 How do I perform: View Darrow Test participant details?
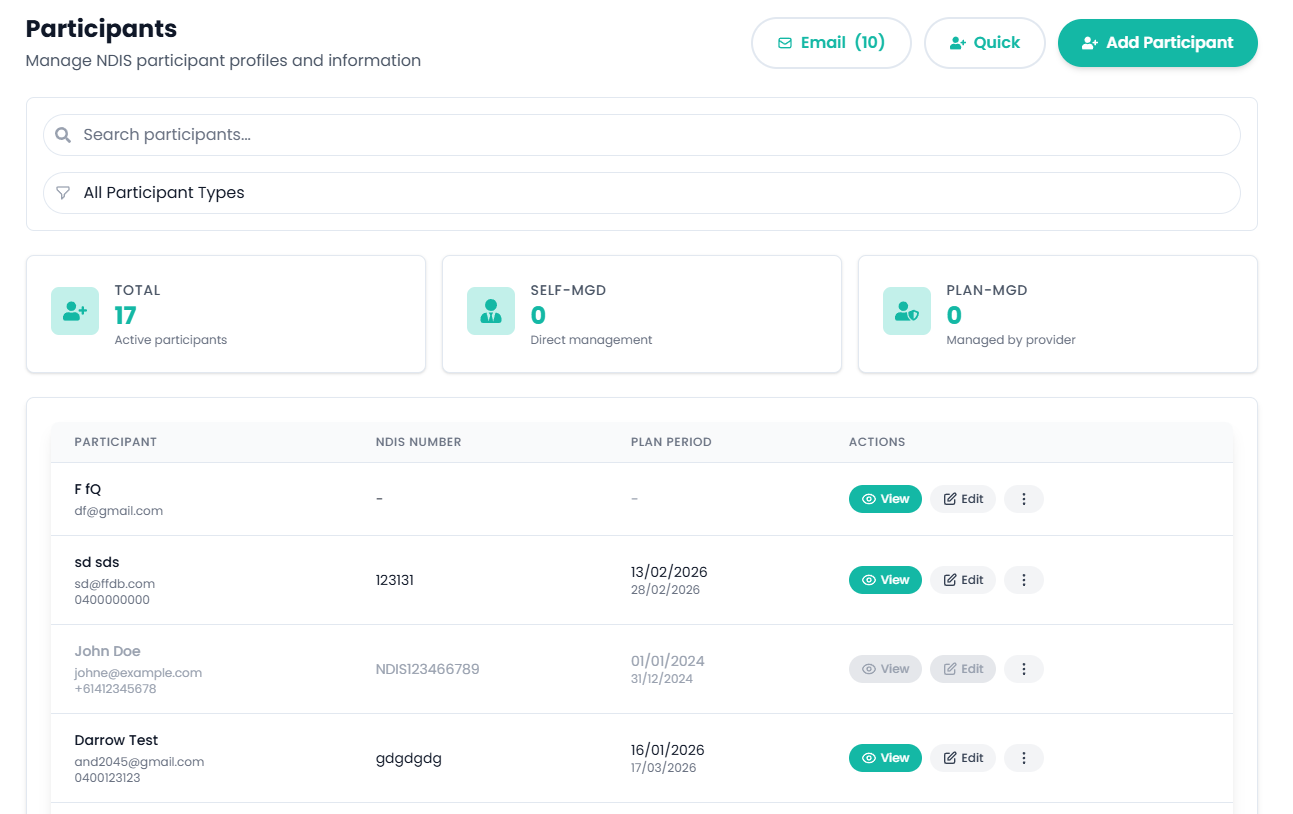[885, 758]
